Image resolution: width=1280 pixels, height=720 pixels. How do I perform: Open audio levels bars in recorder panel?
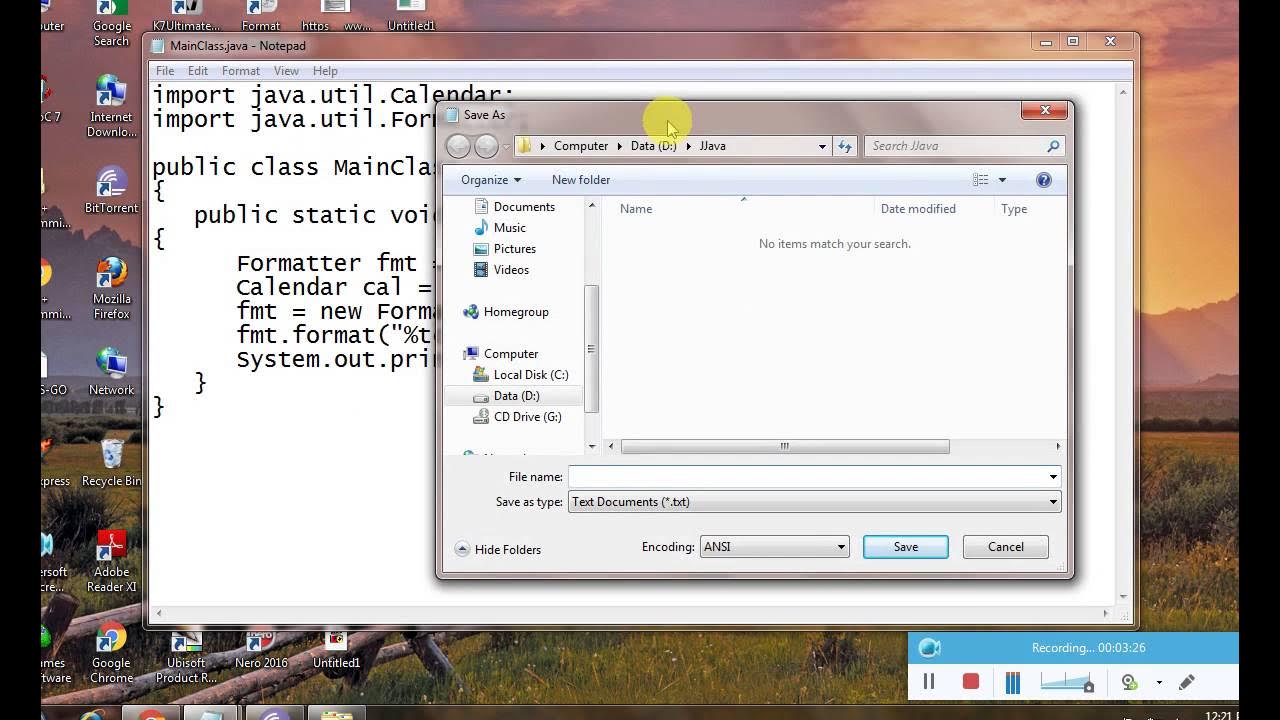click(x=1012, y=682)
